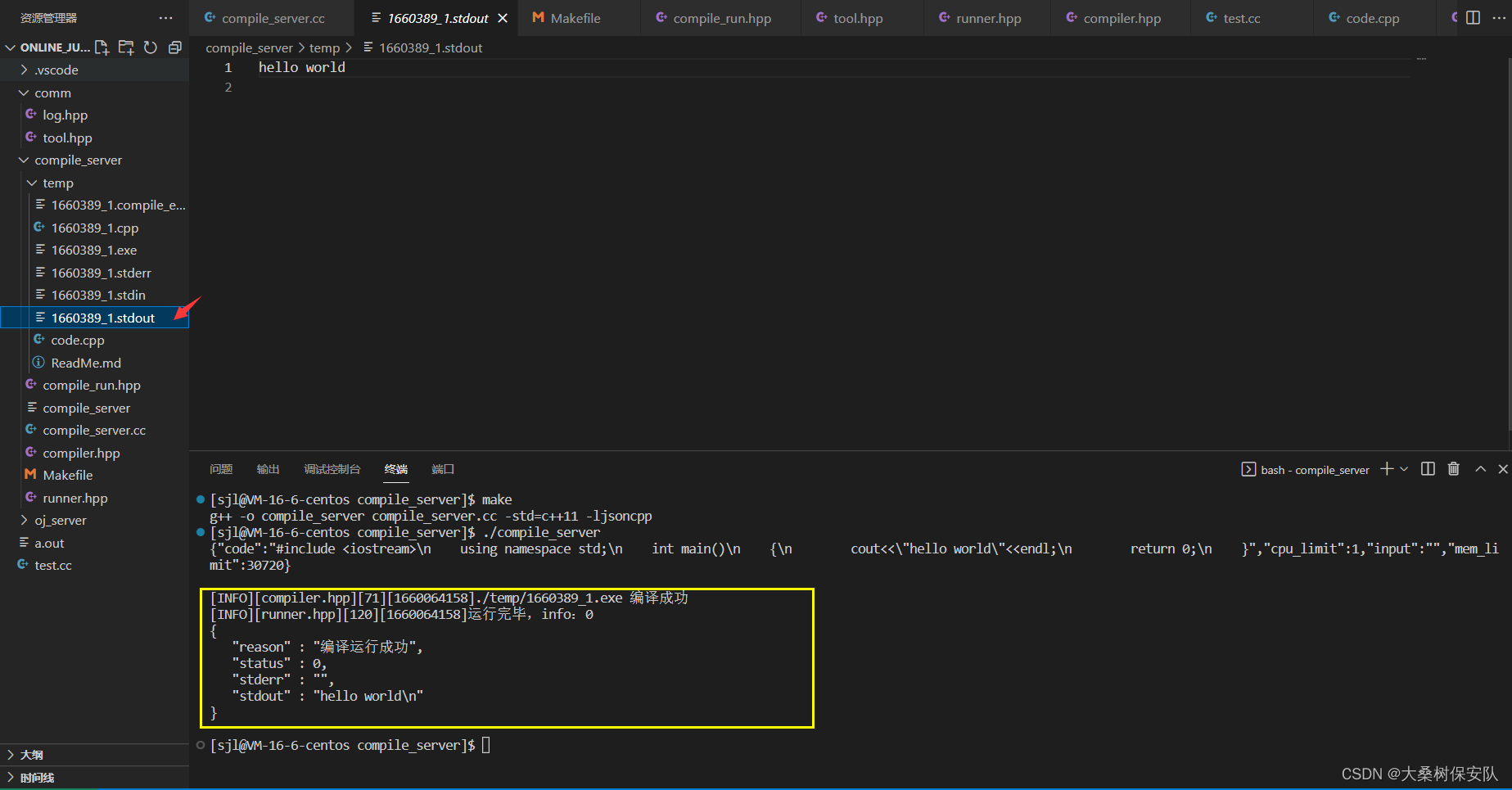The width and height of the screenshot is (1512, 790).
Task: Click temp in the breadcrumb path
Action: [x=324, y=48]
